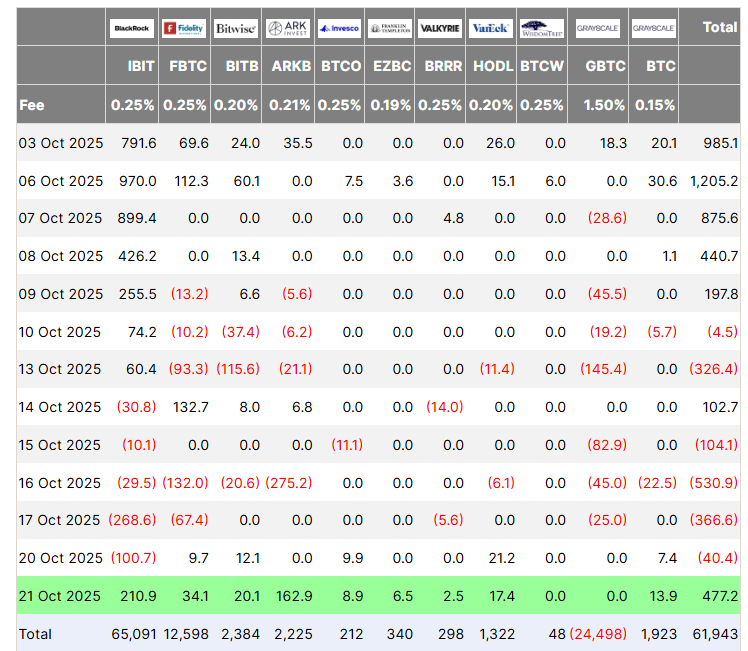The width and height of the screenshot is (748, 651).
Task: Select the Fee row label
Action: point(32,104)
